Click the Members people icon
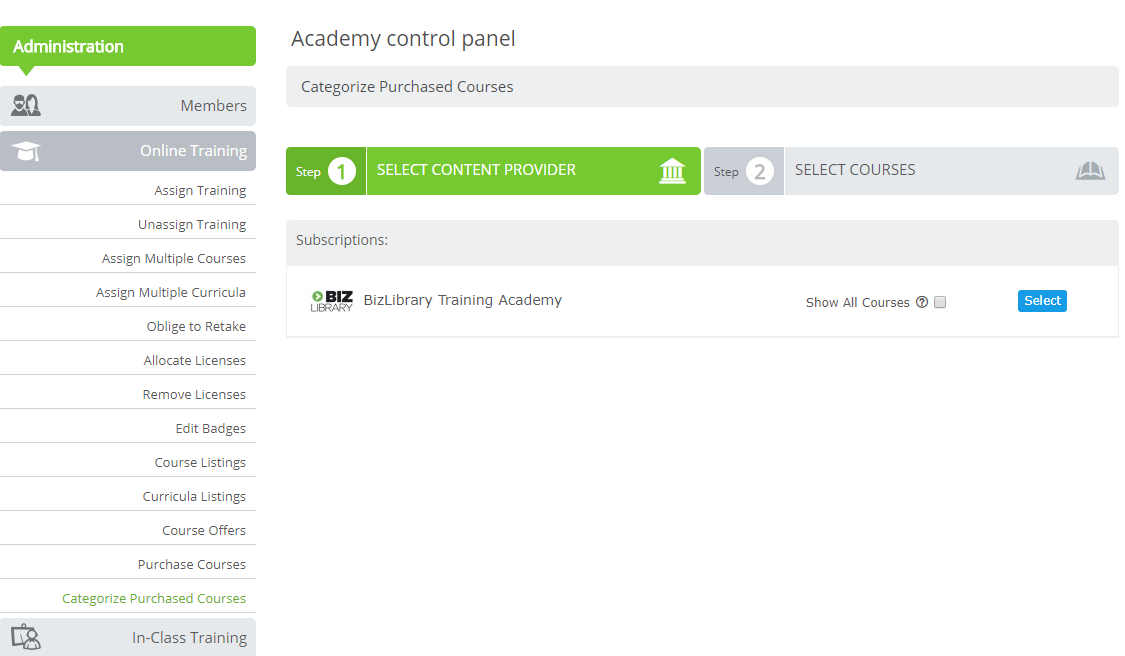 (x=26, y=106)
